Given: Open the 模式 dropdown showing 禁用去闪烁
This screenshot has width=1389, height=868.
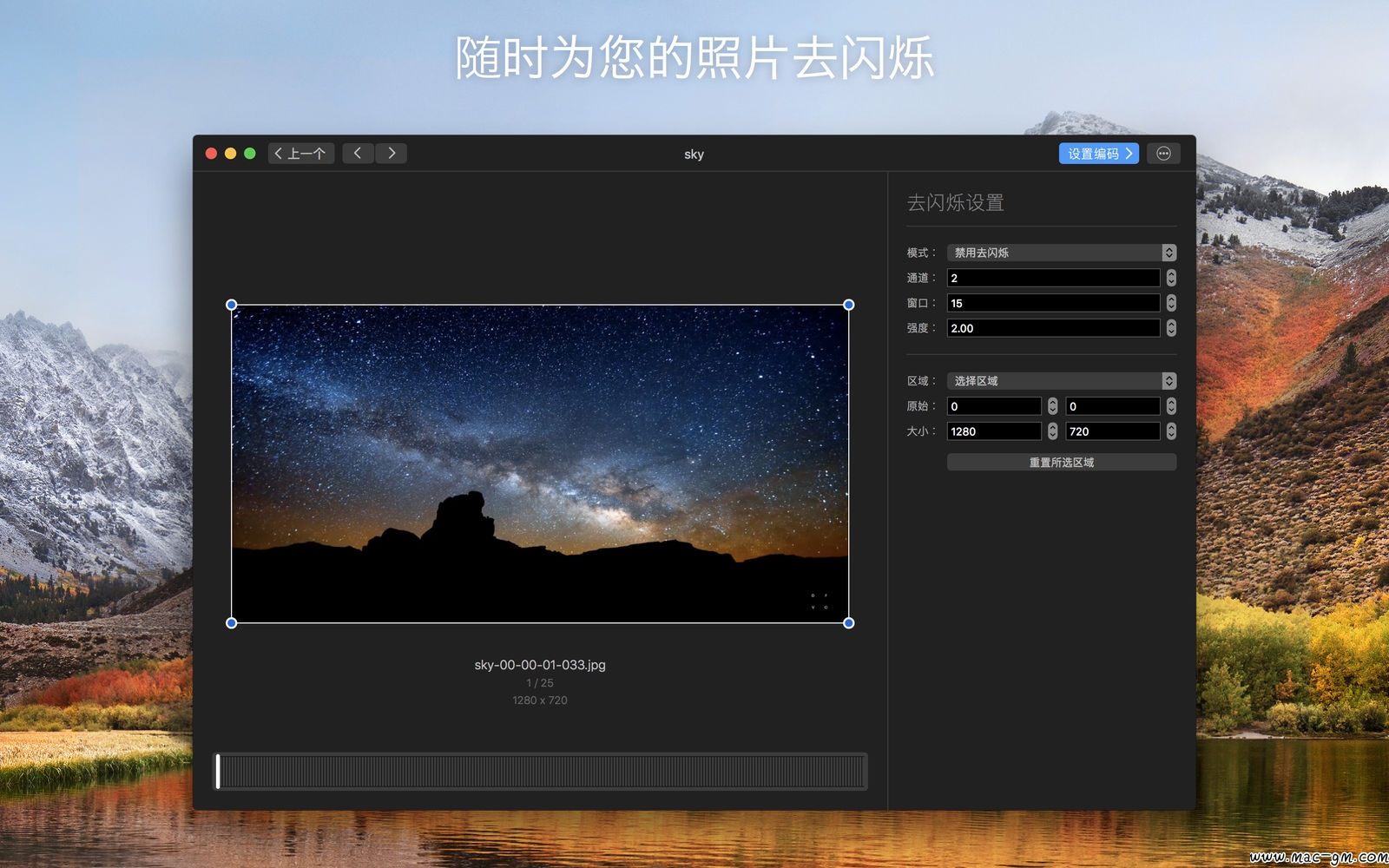Looking at the screenshot, I should 1062,253.
